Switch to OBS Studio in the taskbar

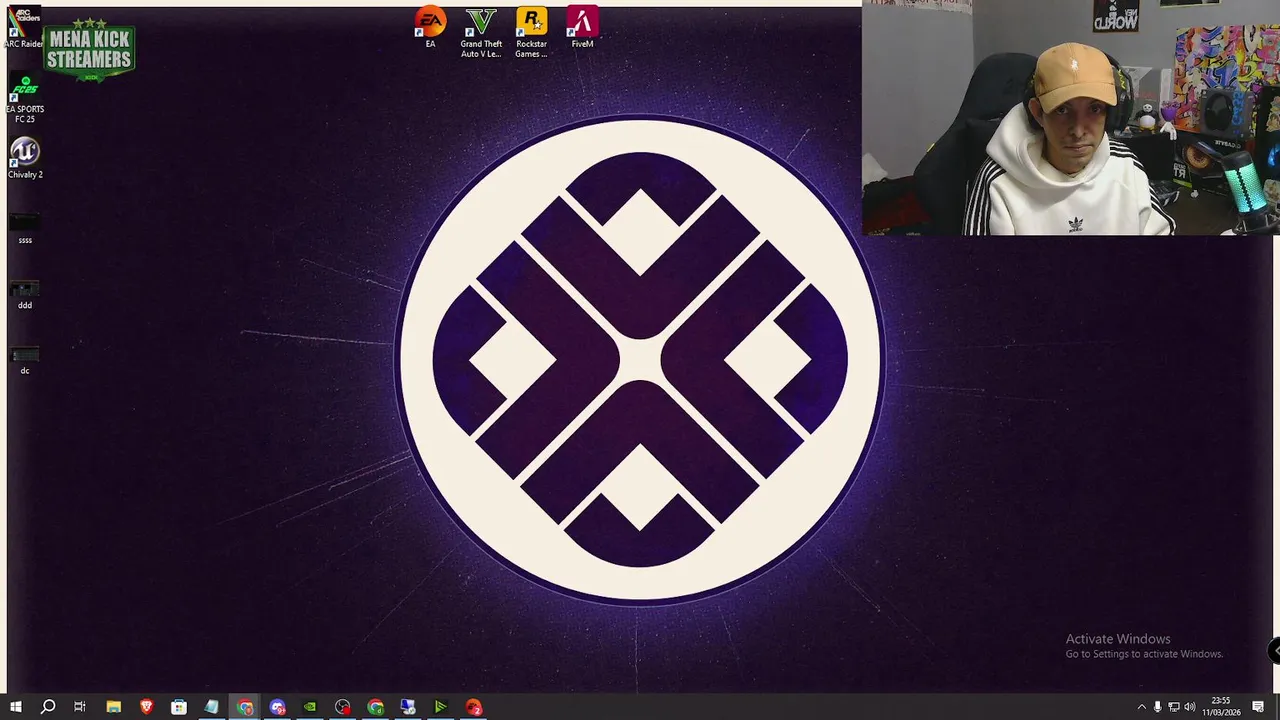pos(343,707)
